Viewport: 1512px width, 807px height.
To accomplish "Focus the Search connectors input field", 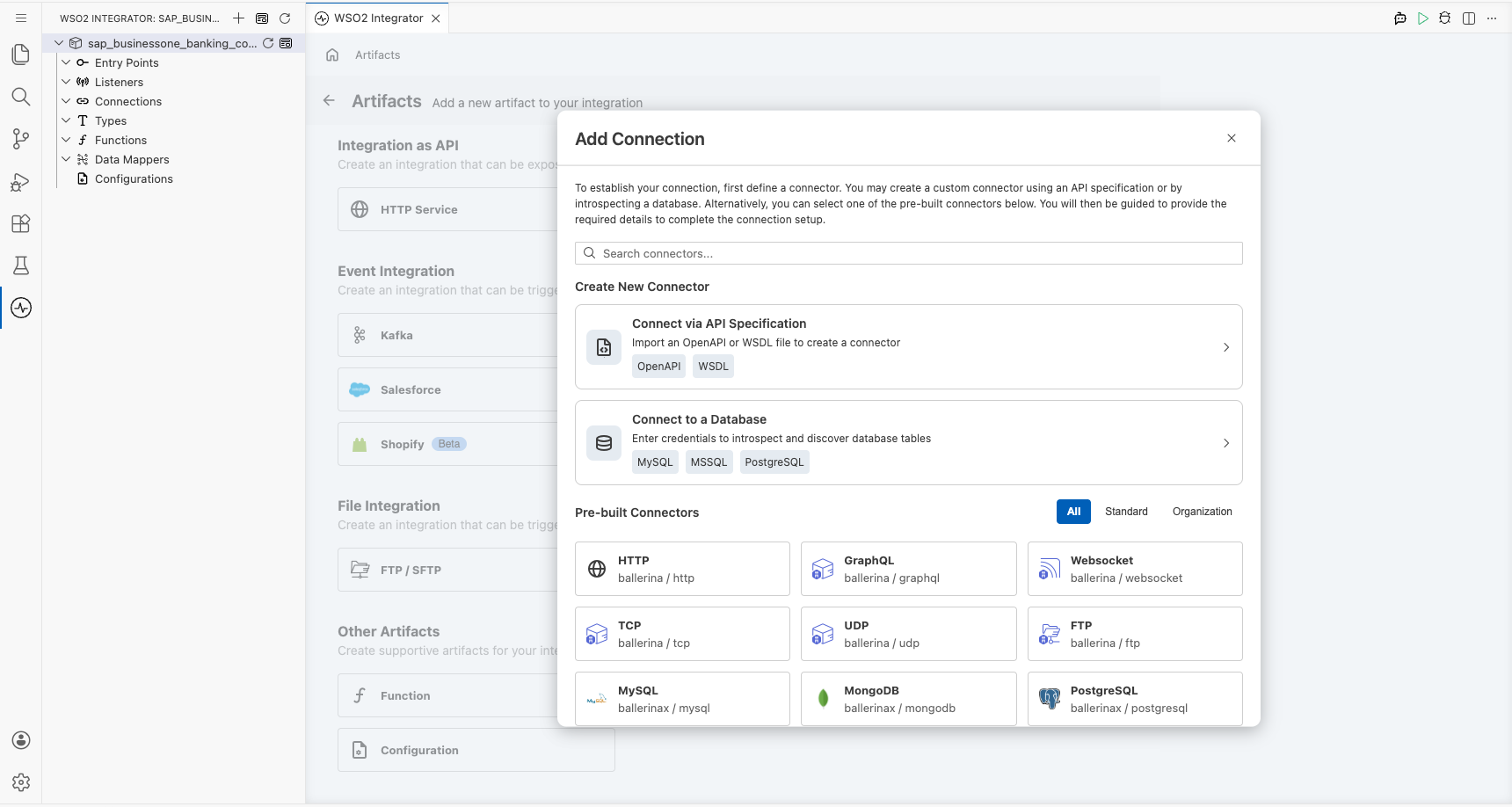I will tap(908, 253).
